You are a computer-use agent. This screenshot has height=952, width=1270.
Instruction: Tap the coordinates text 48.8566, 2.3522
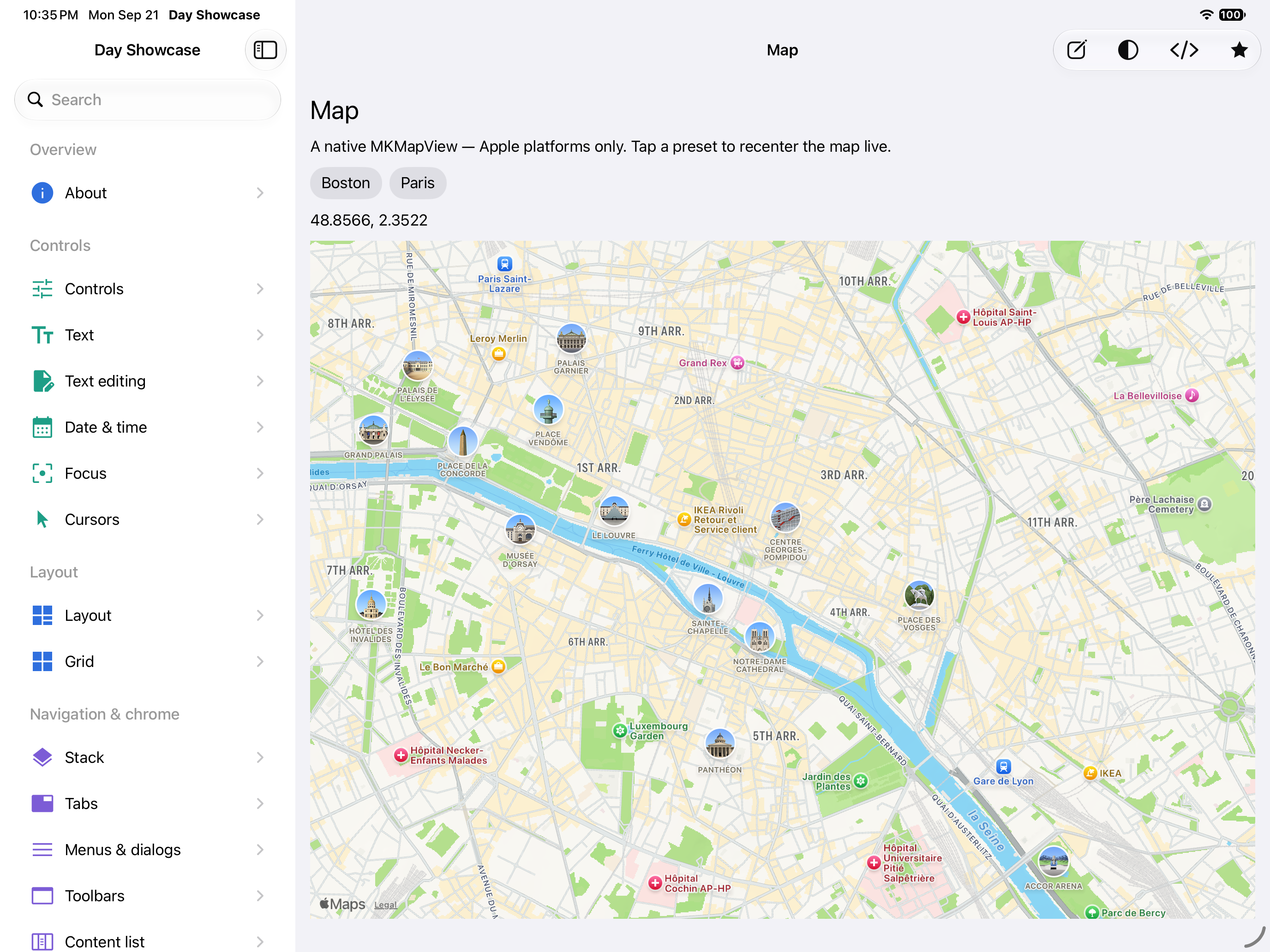click(x=369, y=220)
